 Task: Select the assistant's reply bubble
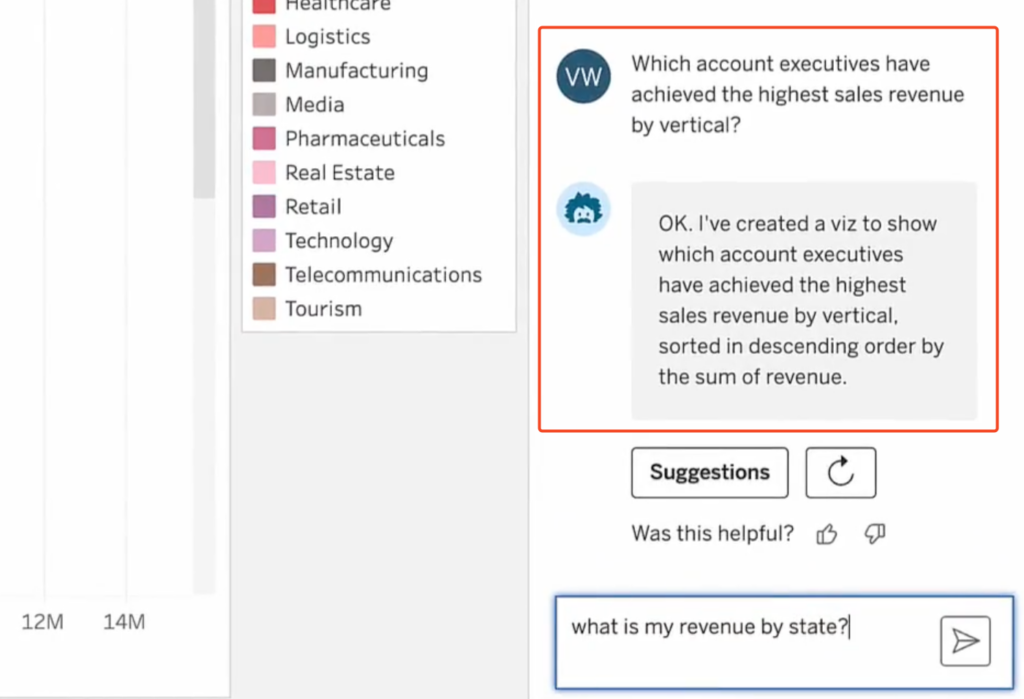coord(803,301)
